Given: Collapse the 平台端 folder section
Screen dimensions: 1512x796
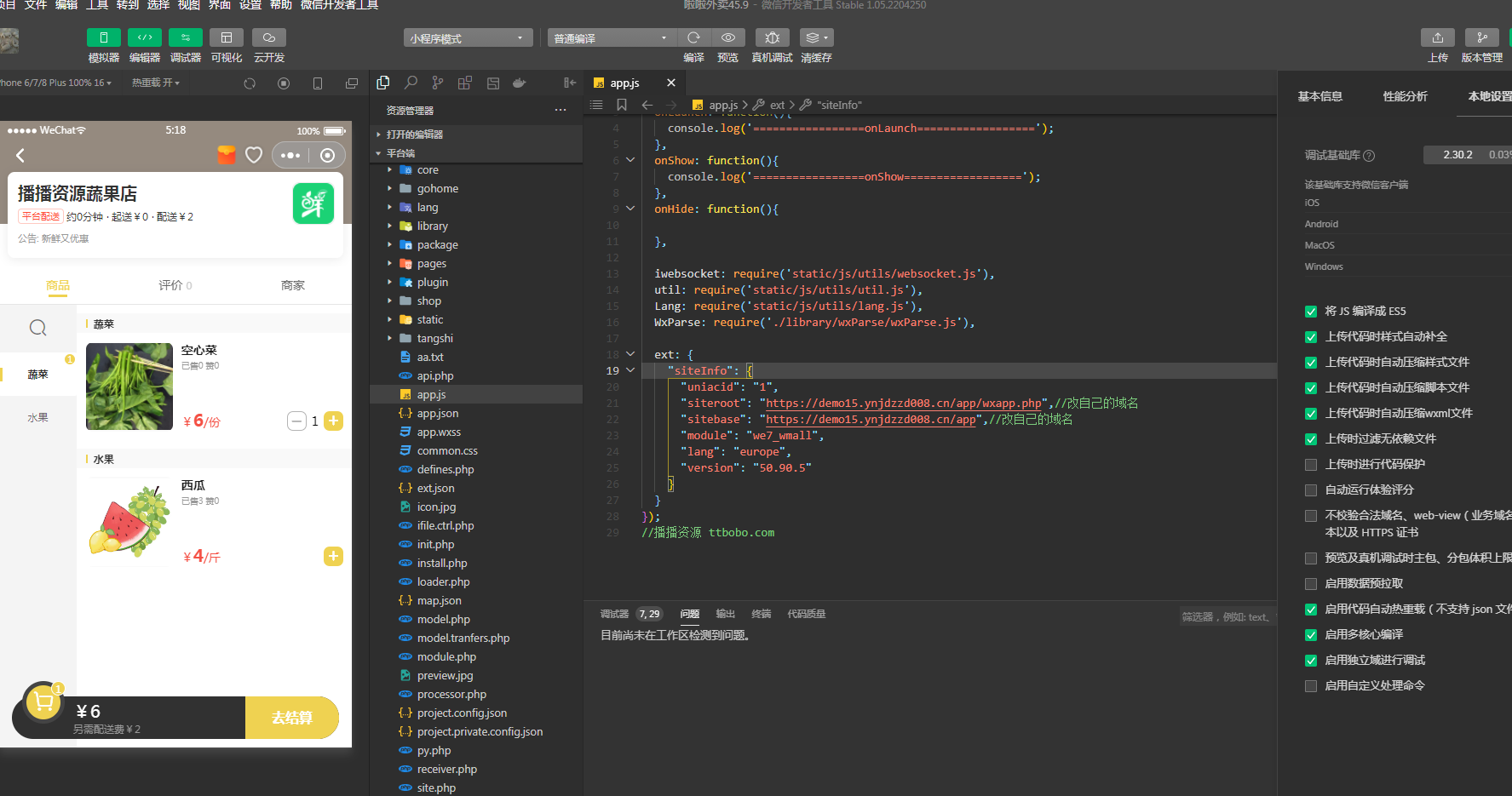Looking at the screenshot, I should (x=476, y=153).
